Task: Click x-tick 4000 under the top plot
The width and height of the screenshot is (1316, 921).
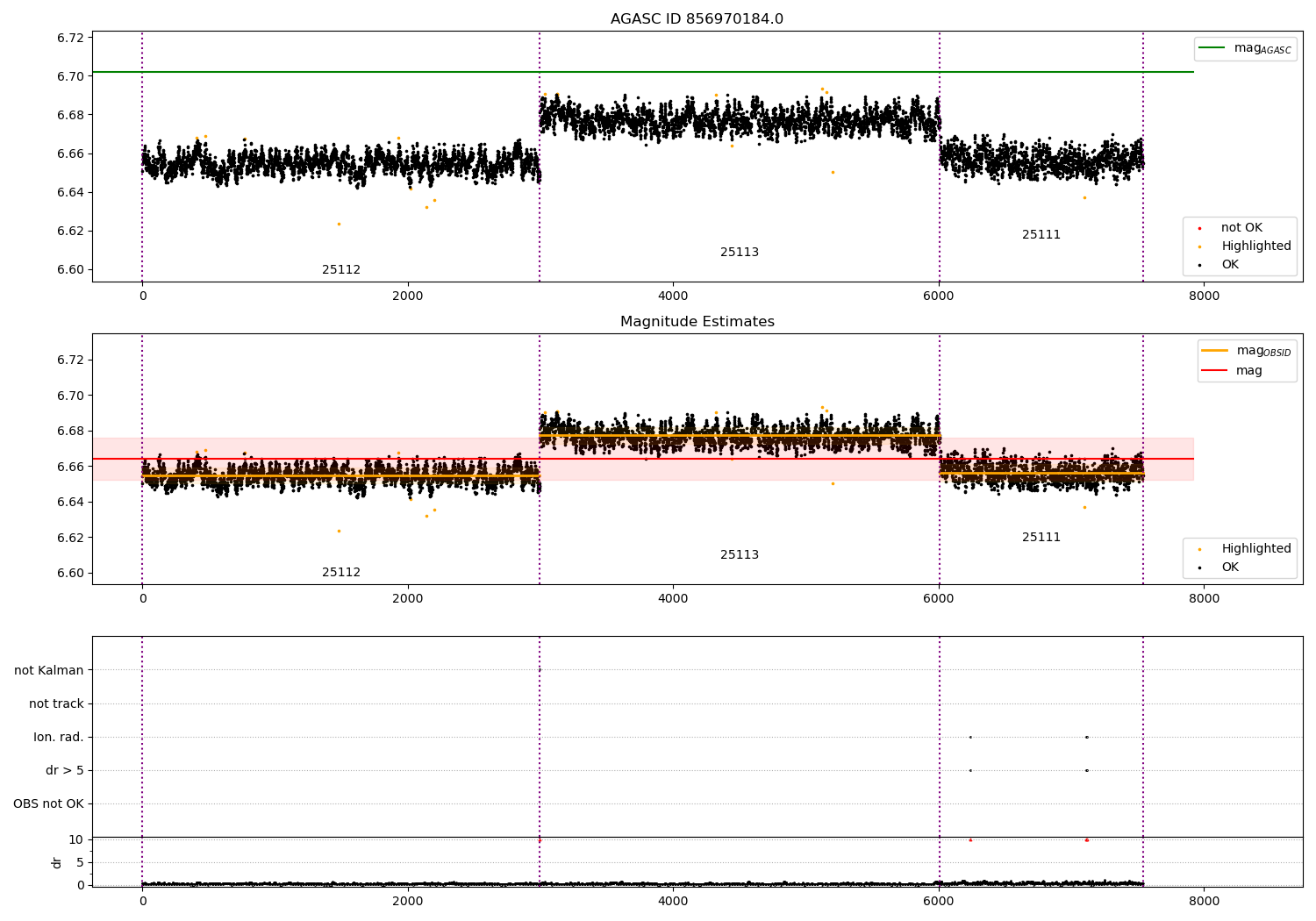Action: tap(673, 296)
